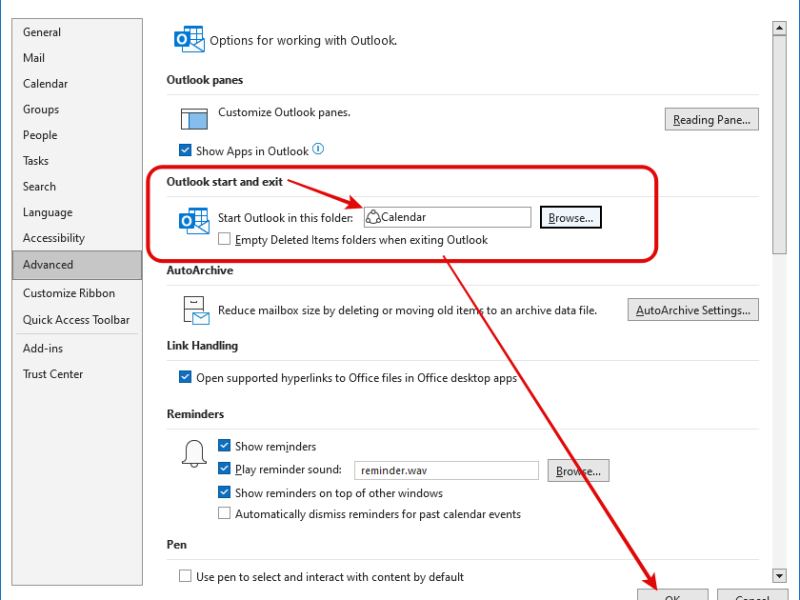Click the Pen section heading
The height and width of the screenshot is (600, 800).
tap(177, 545)
